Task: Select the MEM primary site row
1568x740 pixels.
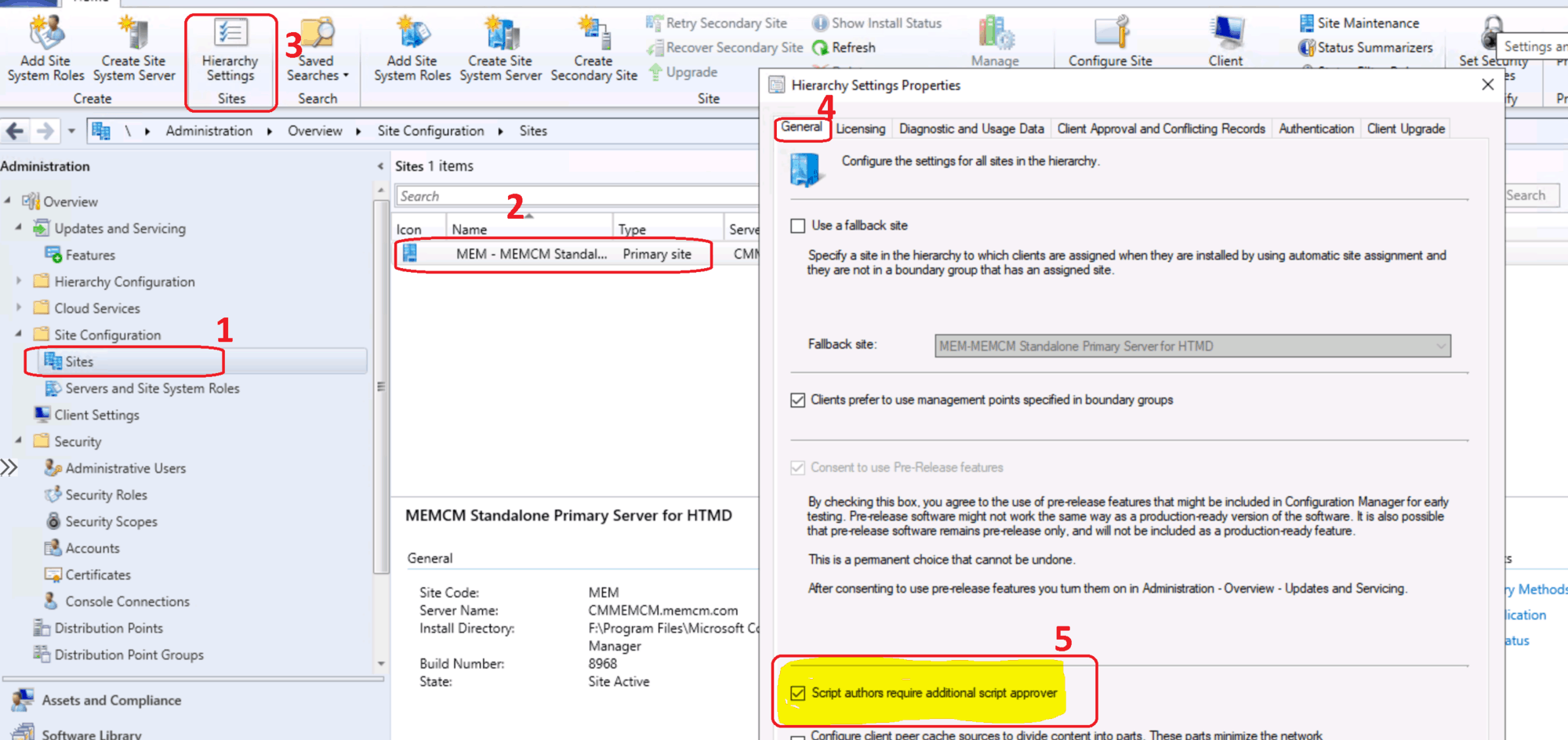Action: [553, 254]
